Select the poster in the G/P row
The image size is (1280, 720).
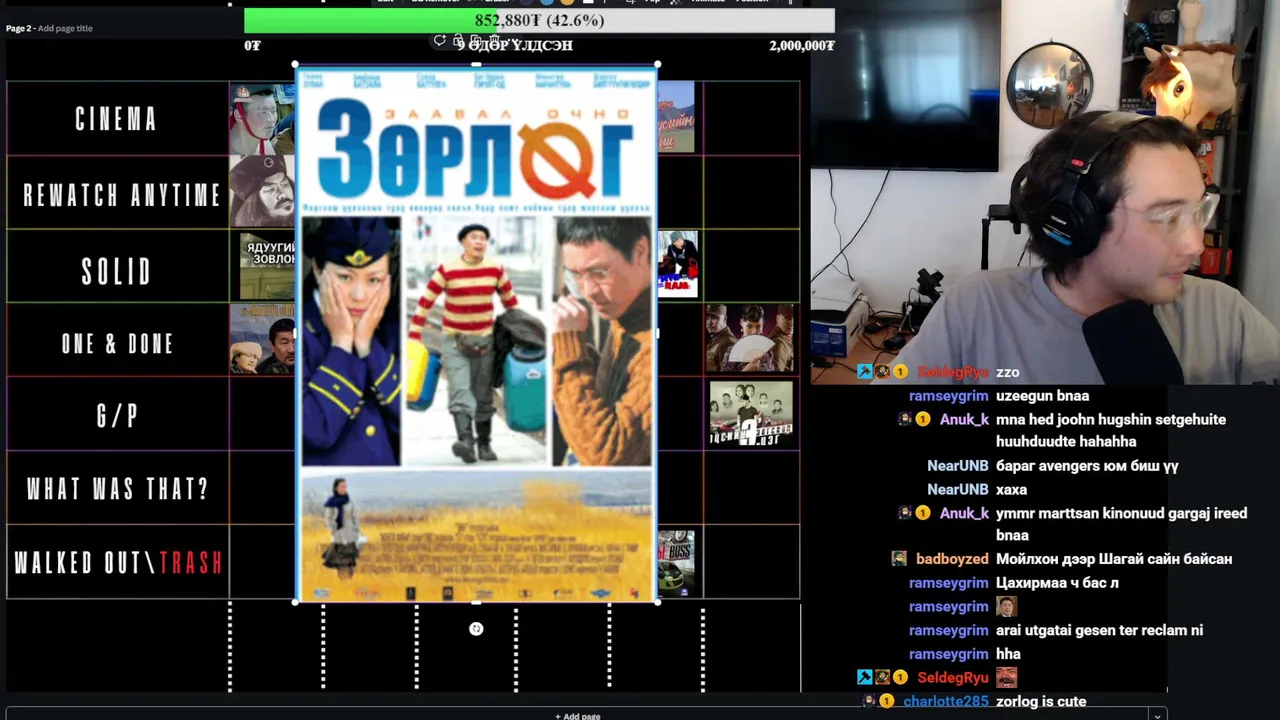click(751, 413)
